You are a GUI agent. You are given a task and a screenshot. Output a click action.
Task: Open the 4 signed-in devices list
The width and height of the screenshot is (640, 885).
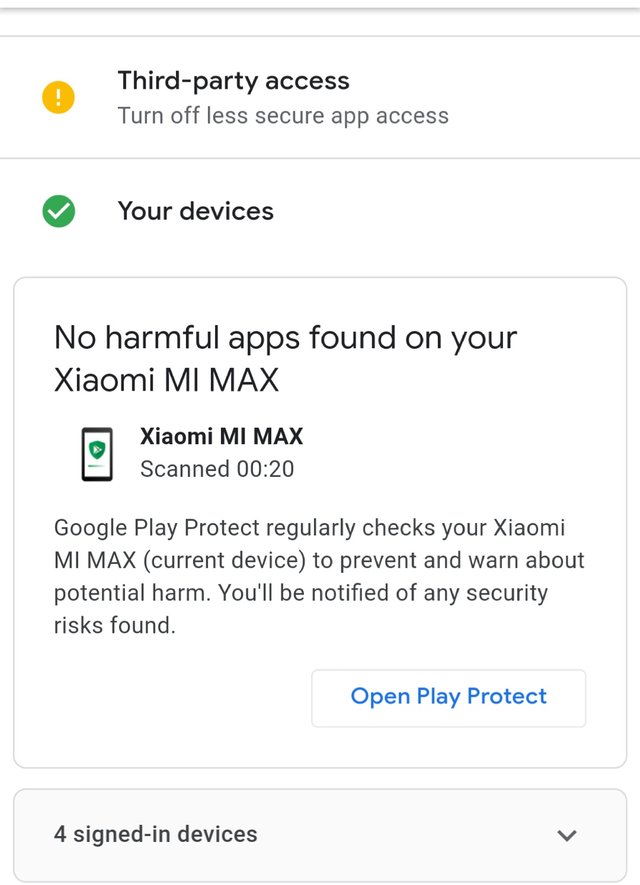coord(156,834)
